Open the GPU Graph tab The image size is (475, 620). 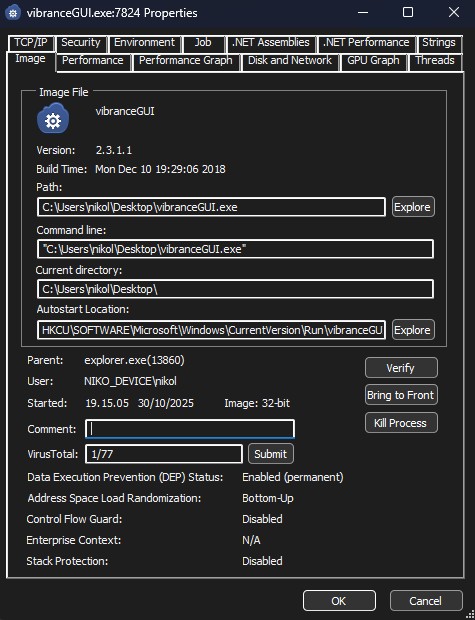(373, 60)
